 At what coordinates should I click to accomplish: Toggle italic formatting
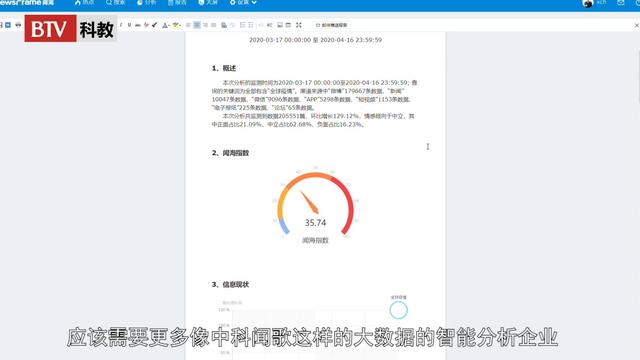pyautogui.click(x=121, y=25)
